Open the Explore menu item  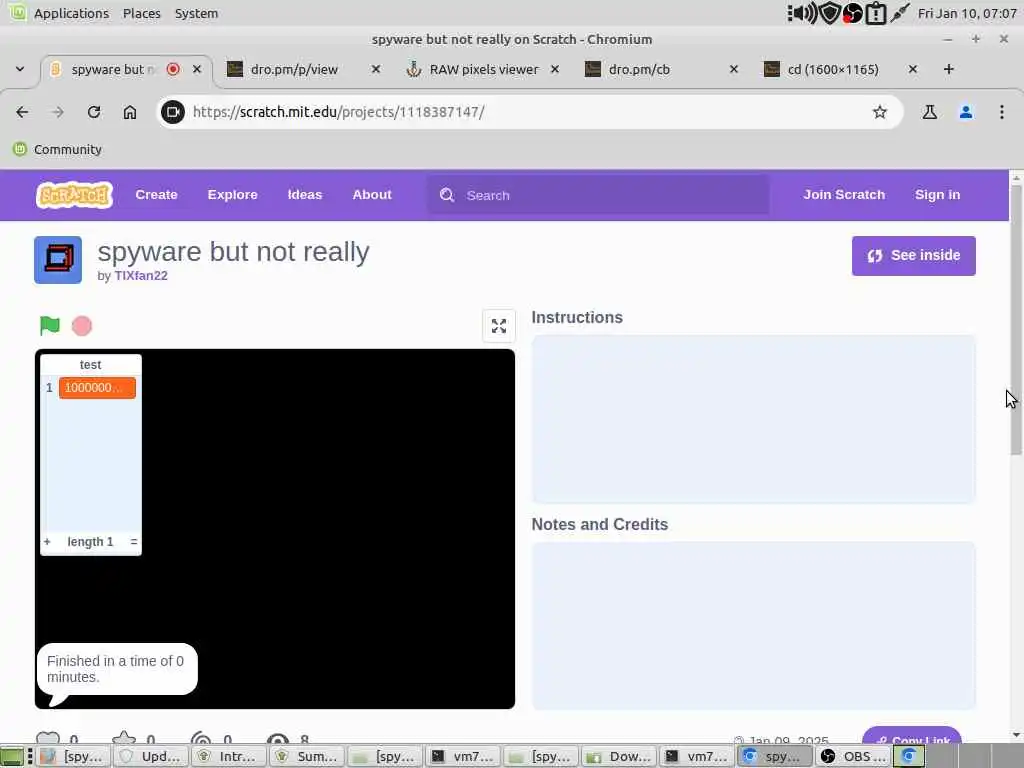(x=232, y=195)
